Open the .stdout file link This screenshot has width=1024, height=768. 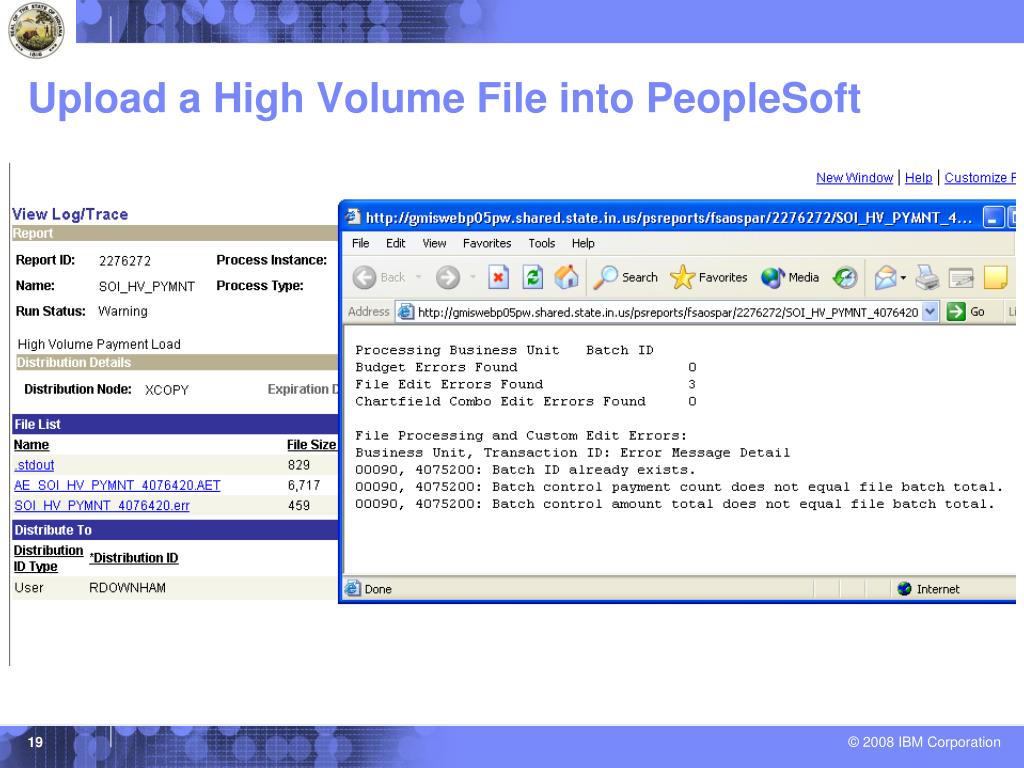34,465
